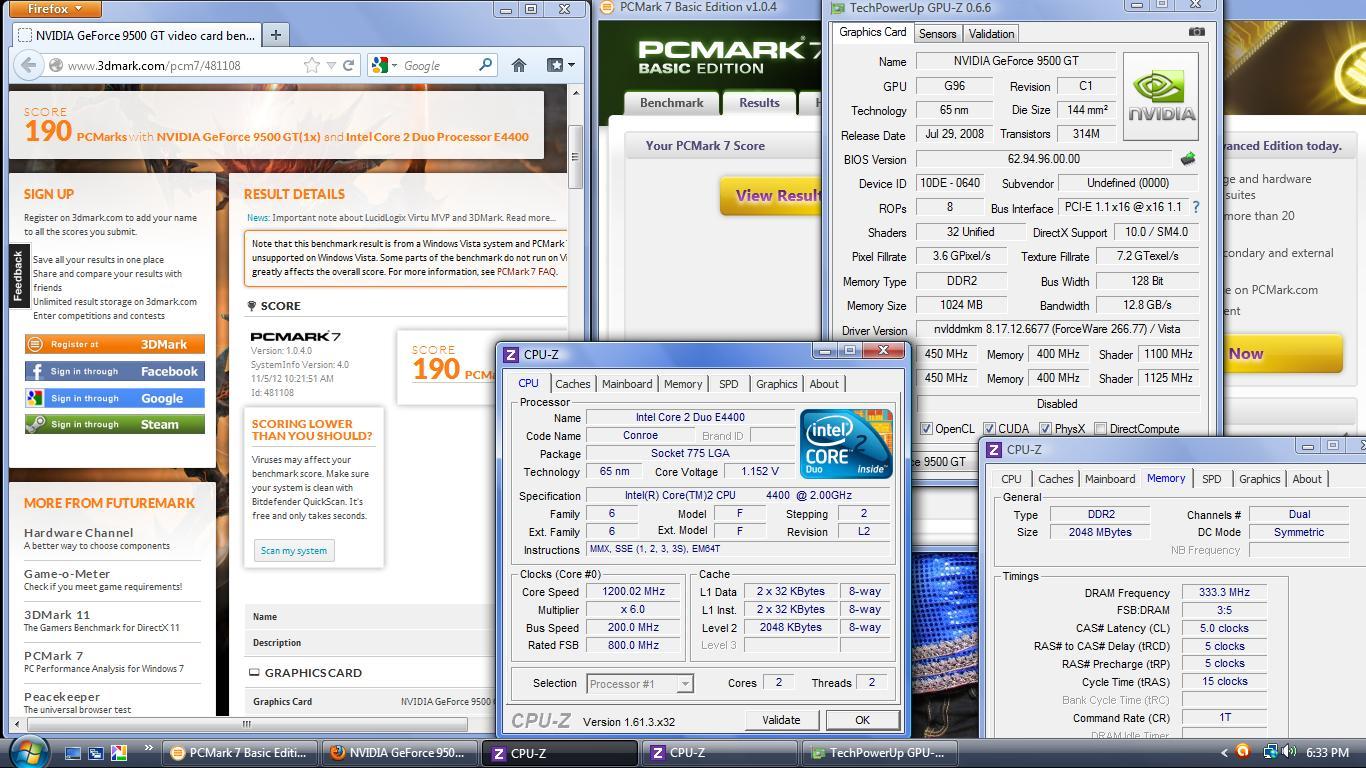1366x768 pixels.
Task: Toggle the DirectCompute checkbox in GPU-Z
Action: [x=1100, y=429]
